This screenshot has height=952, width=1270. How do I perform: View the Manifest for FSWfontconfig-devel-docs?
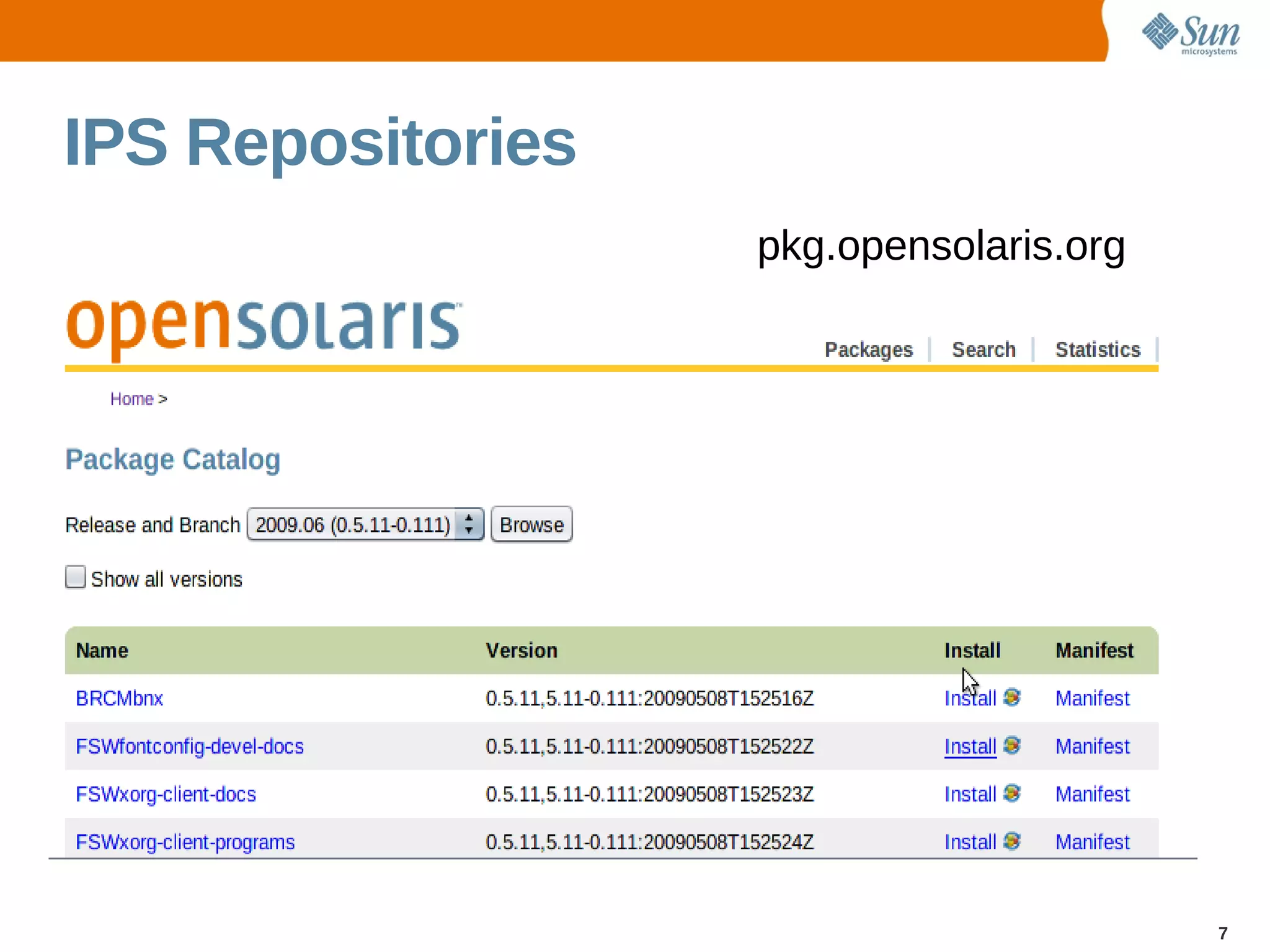(1093, 746)
